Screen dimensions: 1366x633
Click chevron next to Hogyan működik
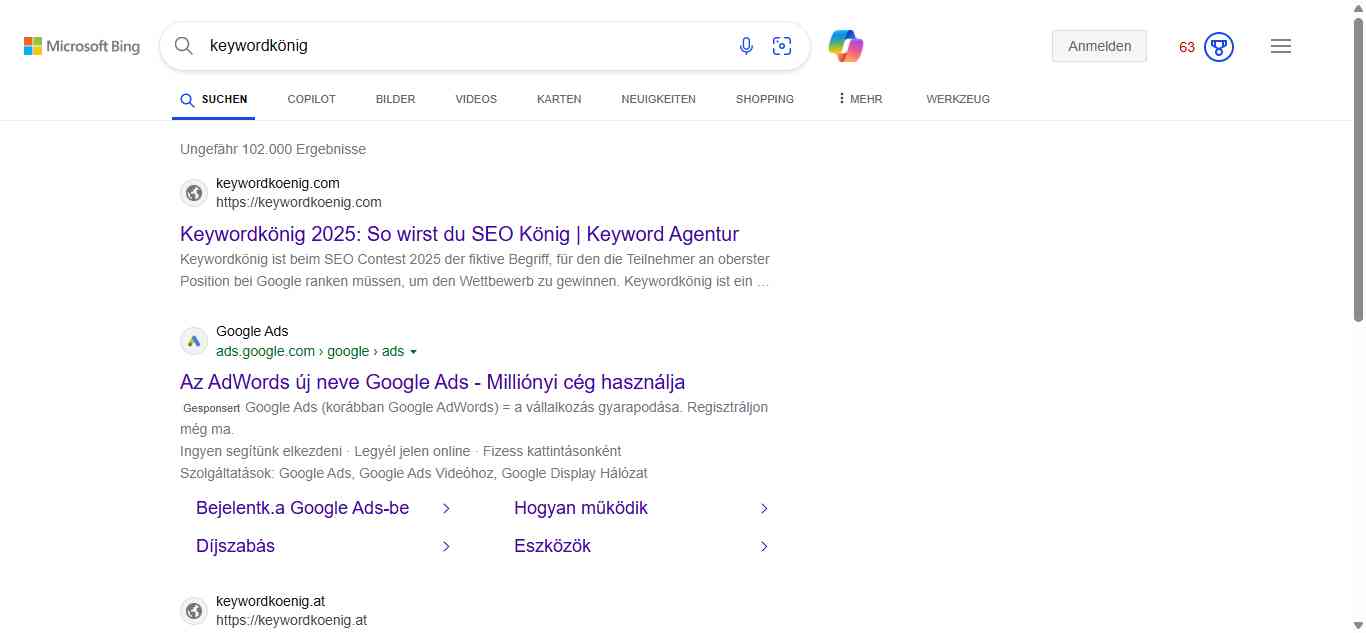click(764, 508)
